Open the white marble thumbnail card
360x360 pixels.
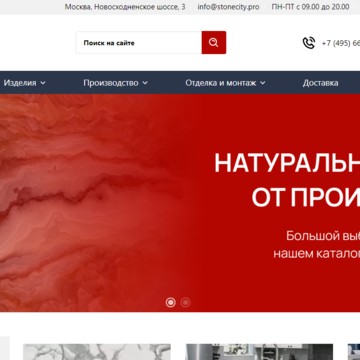click(x=97, y=352)
